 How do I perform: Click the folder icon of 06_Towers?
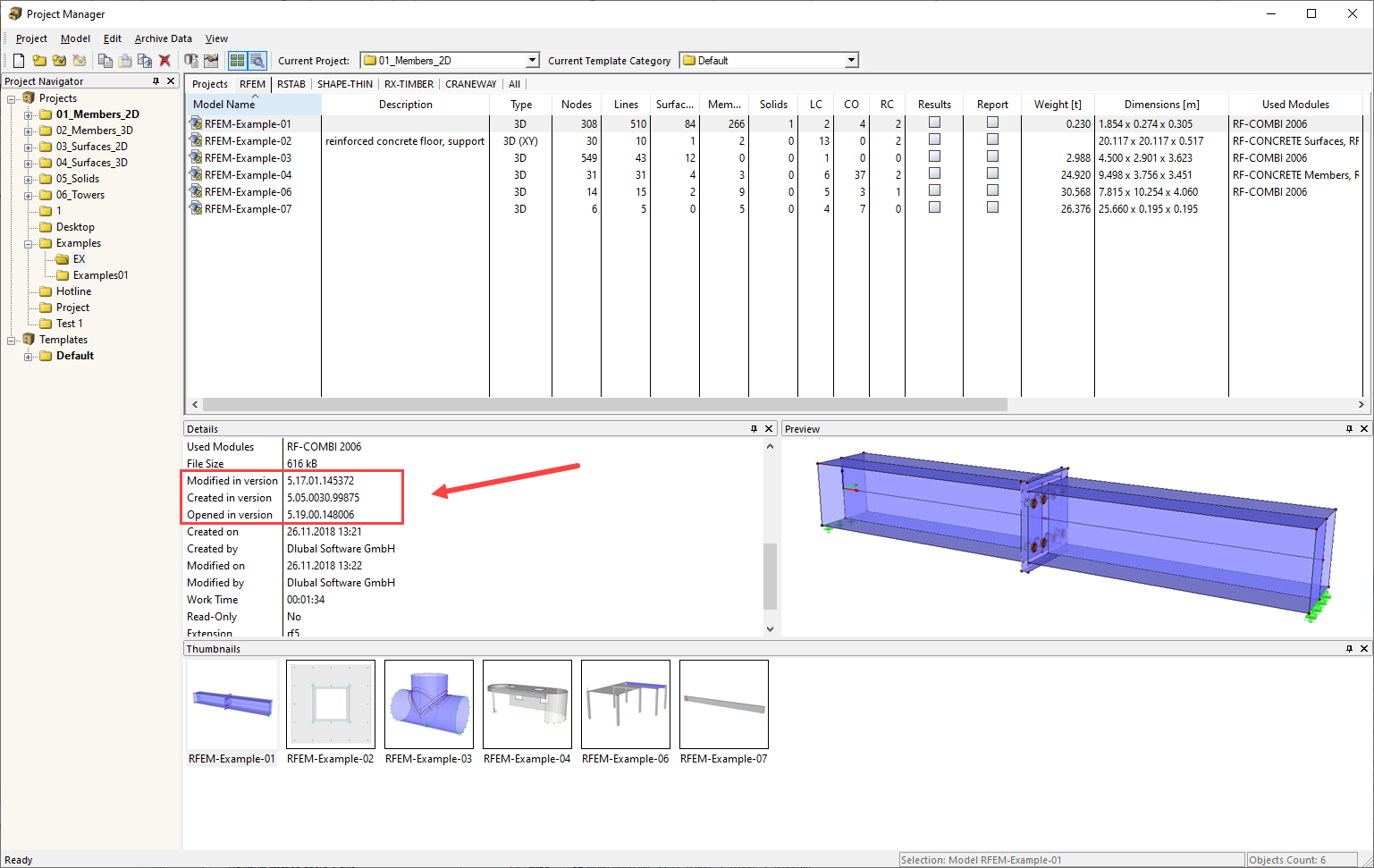(x=46, y=195)
